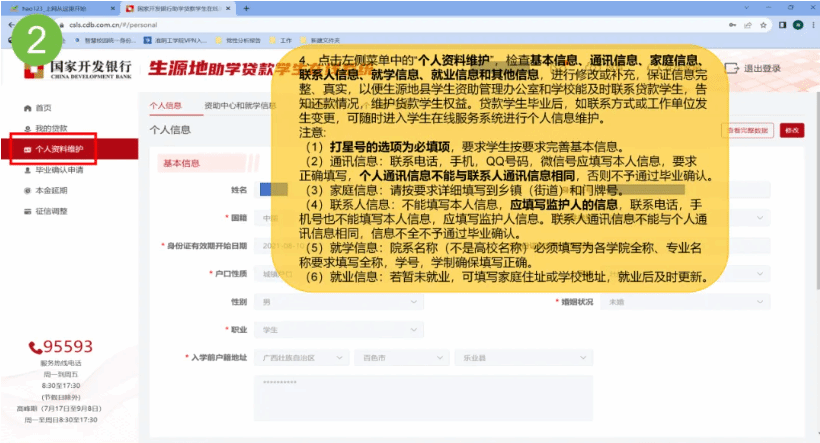Switch to the 个人信息 tab
Screen dimensions: 820x443
(x=165, y=105)
